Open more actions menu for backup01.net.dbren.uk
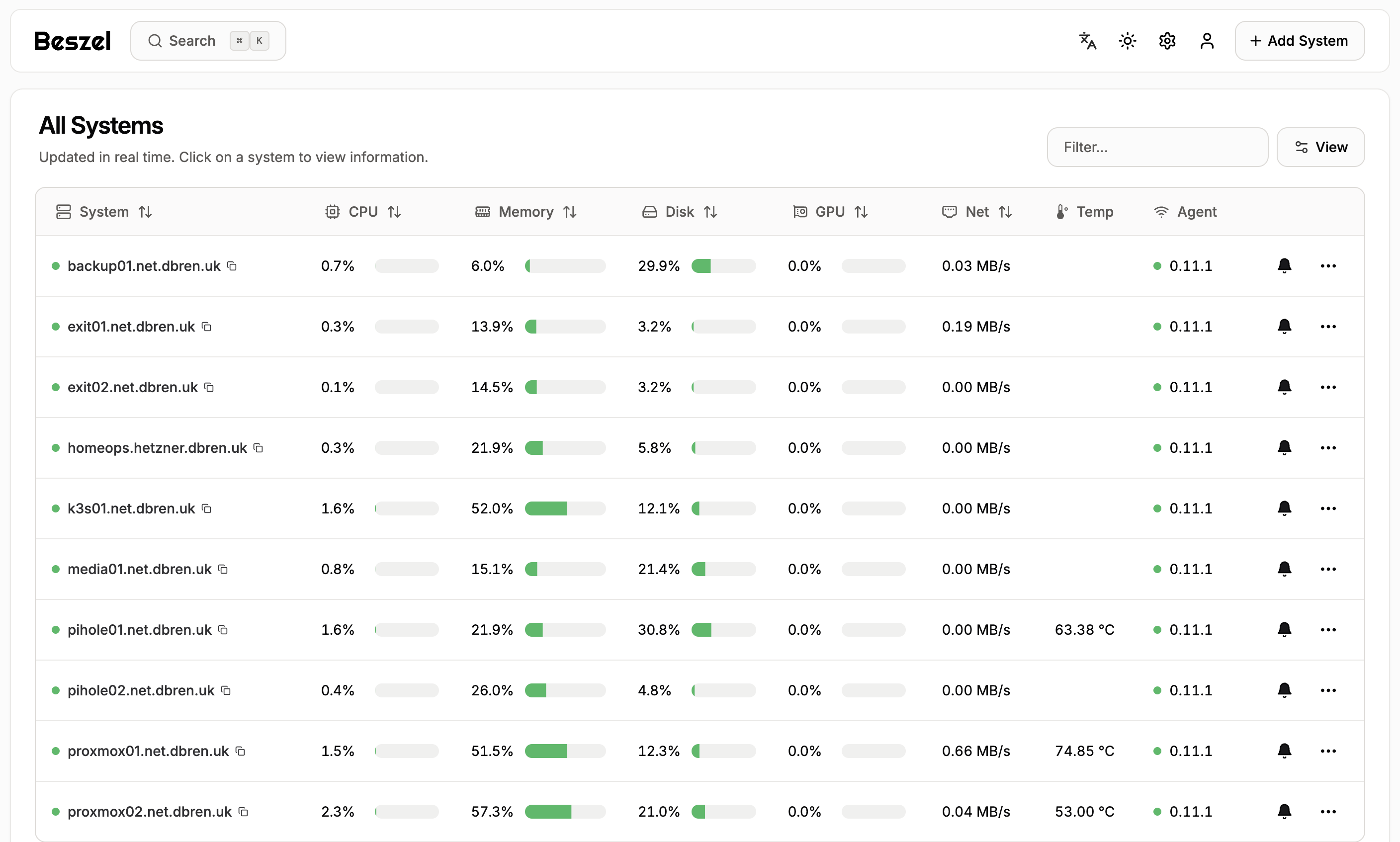The height and width of the screenshot is (842, 1400). pyautogui.click(x=1328, y=266)
